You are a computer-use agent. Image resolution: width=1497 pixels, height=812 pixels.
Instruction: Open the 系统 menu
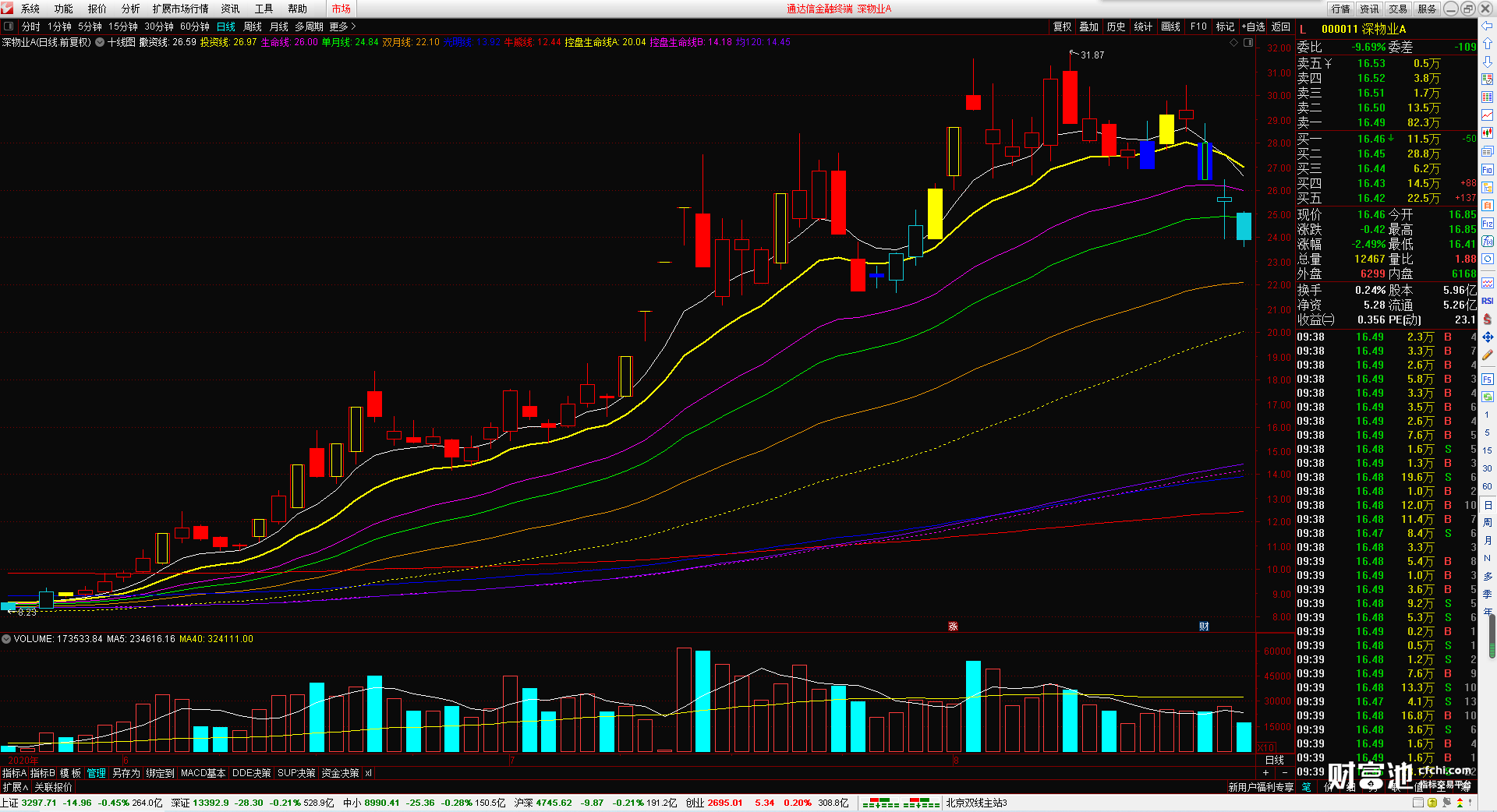coord(30,9)
